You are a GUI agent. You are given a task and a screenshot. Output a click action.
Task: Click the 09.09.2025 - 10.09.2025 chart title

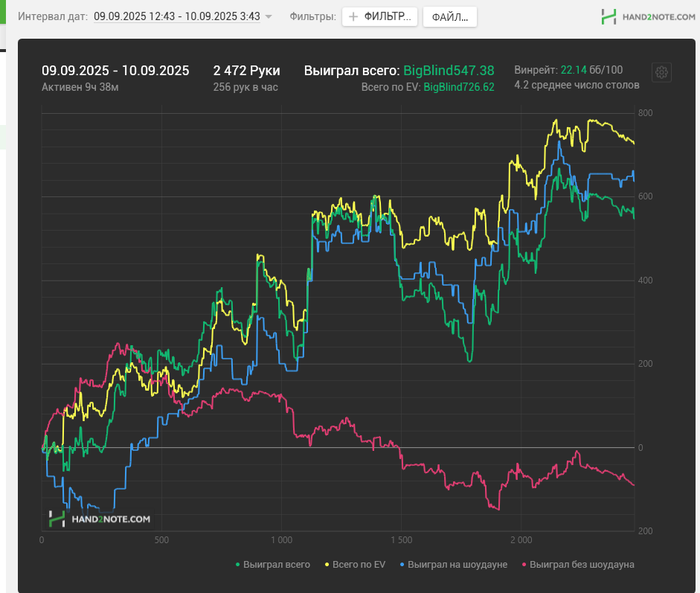click(x=115, y=71)
